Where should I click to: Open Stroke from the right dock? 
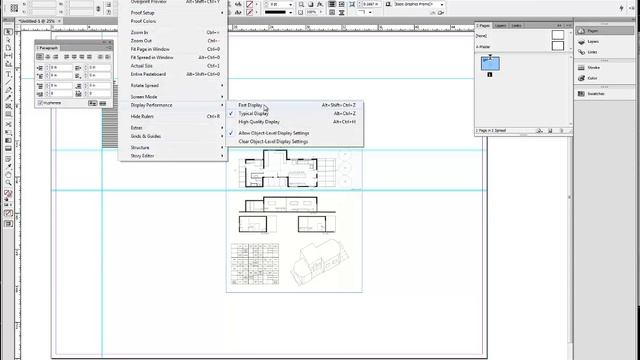click(x=605, y=67)
